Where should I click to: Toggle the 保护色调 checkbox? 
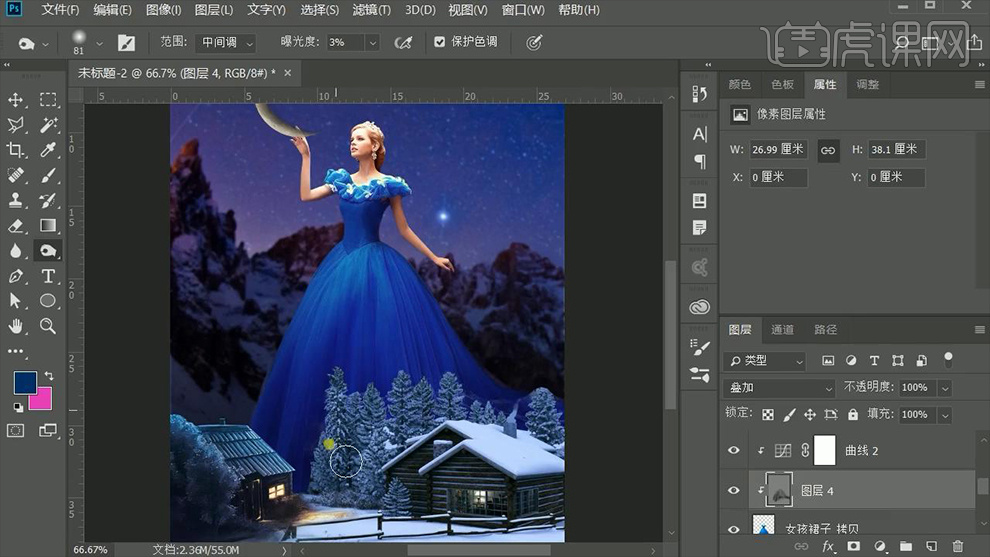coord(440,42)
